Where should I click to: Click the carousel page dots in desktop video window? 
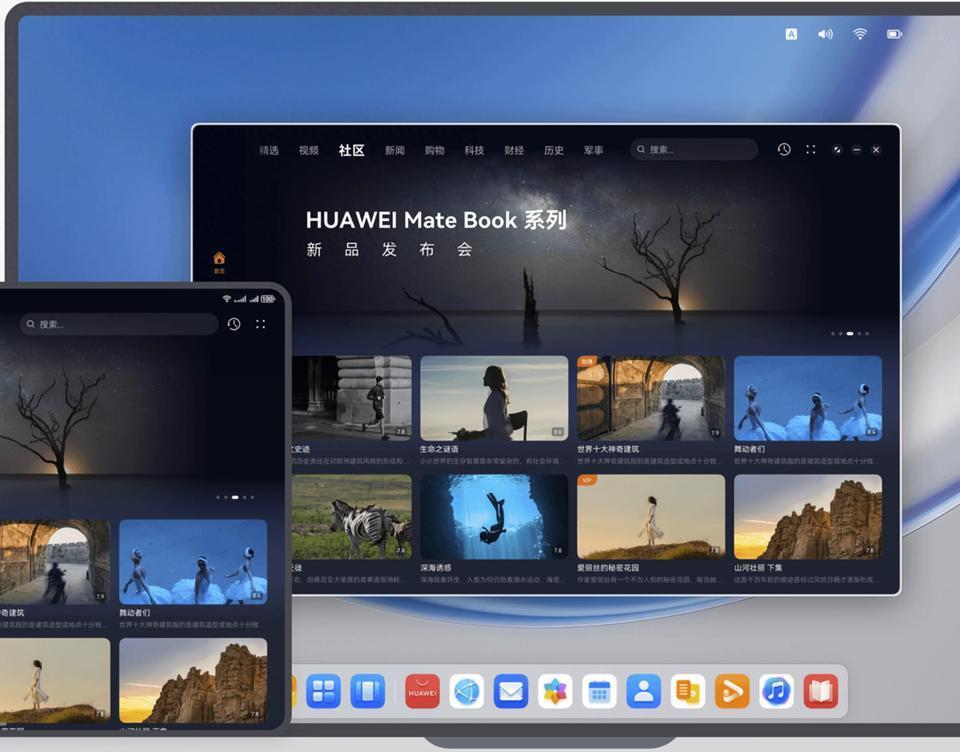coord(850,334)
